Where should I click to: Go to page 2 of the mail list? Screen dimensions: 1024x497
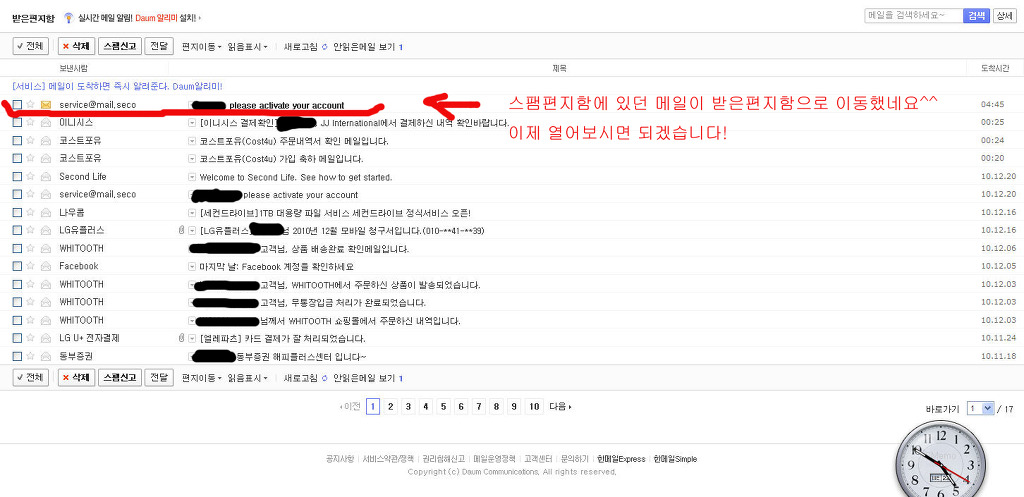tap(391, 407)
